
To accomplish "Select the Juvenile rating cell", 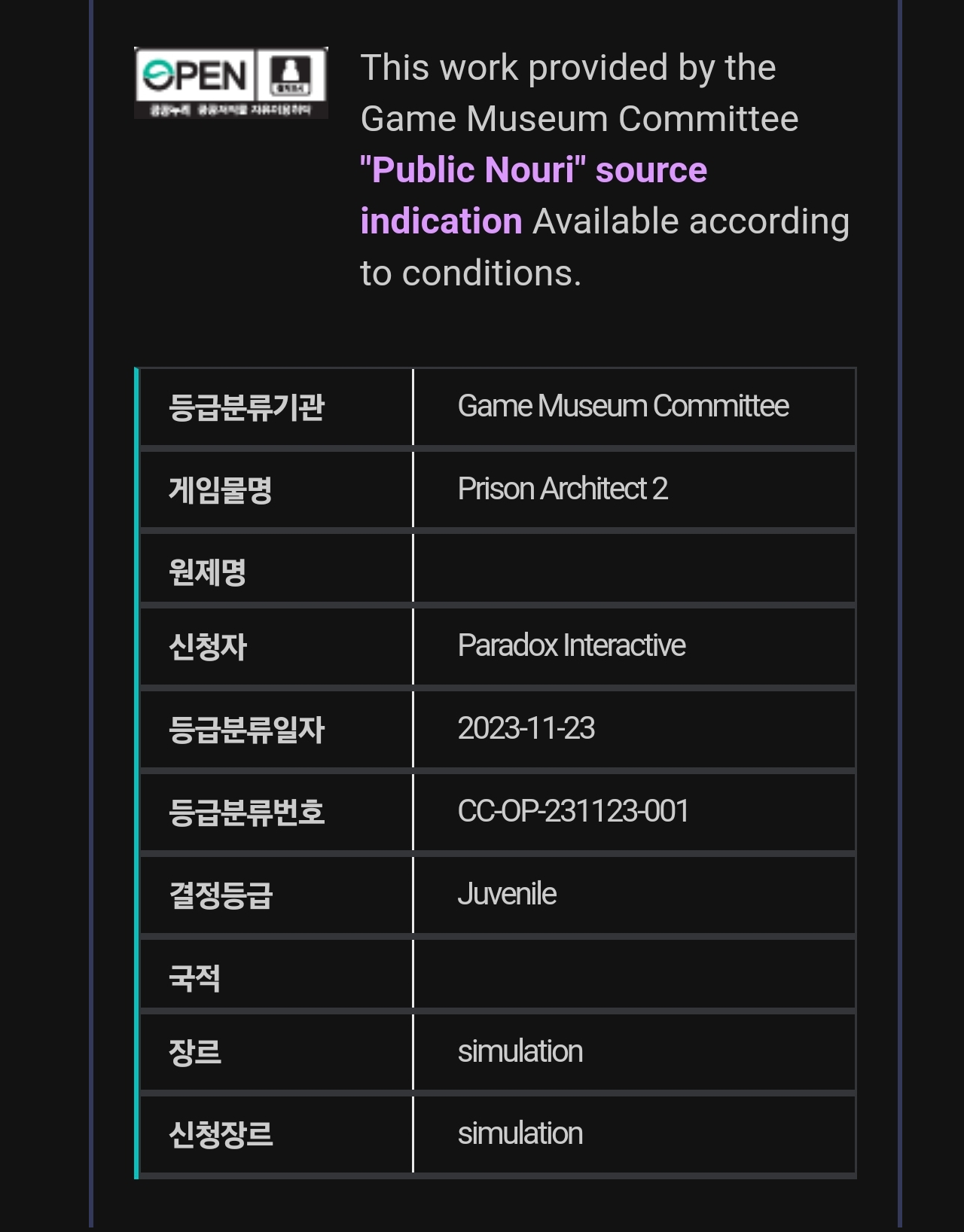I will coord(507,895).
